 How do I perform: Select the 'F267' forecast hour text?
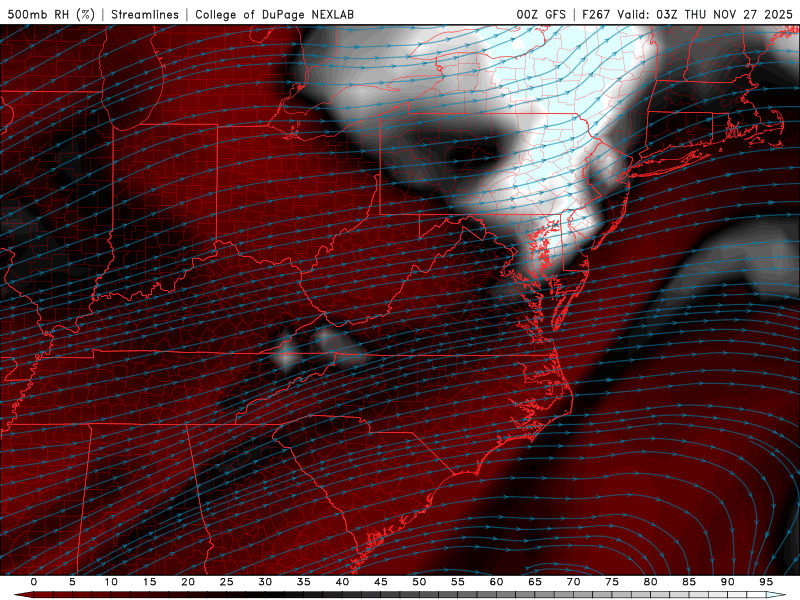[x=596, y=14]
